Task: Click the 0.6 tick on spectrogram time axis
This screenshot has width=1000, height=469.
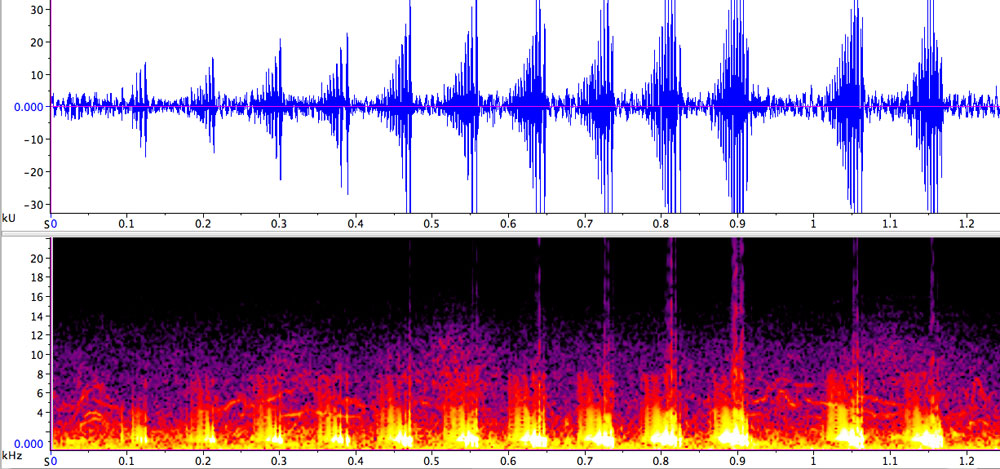Action: click(508, 460)
